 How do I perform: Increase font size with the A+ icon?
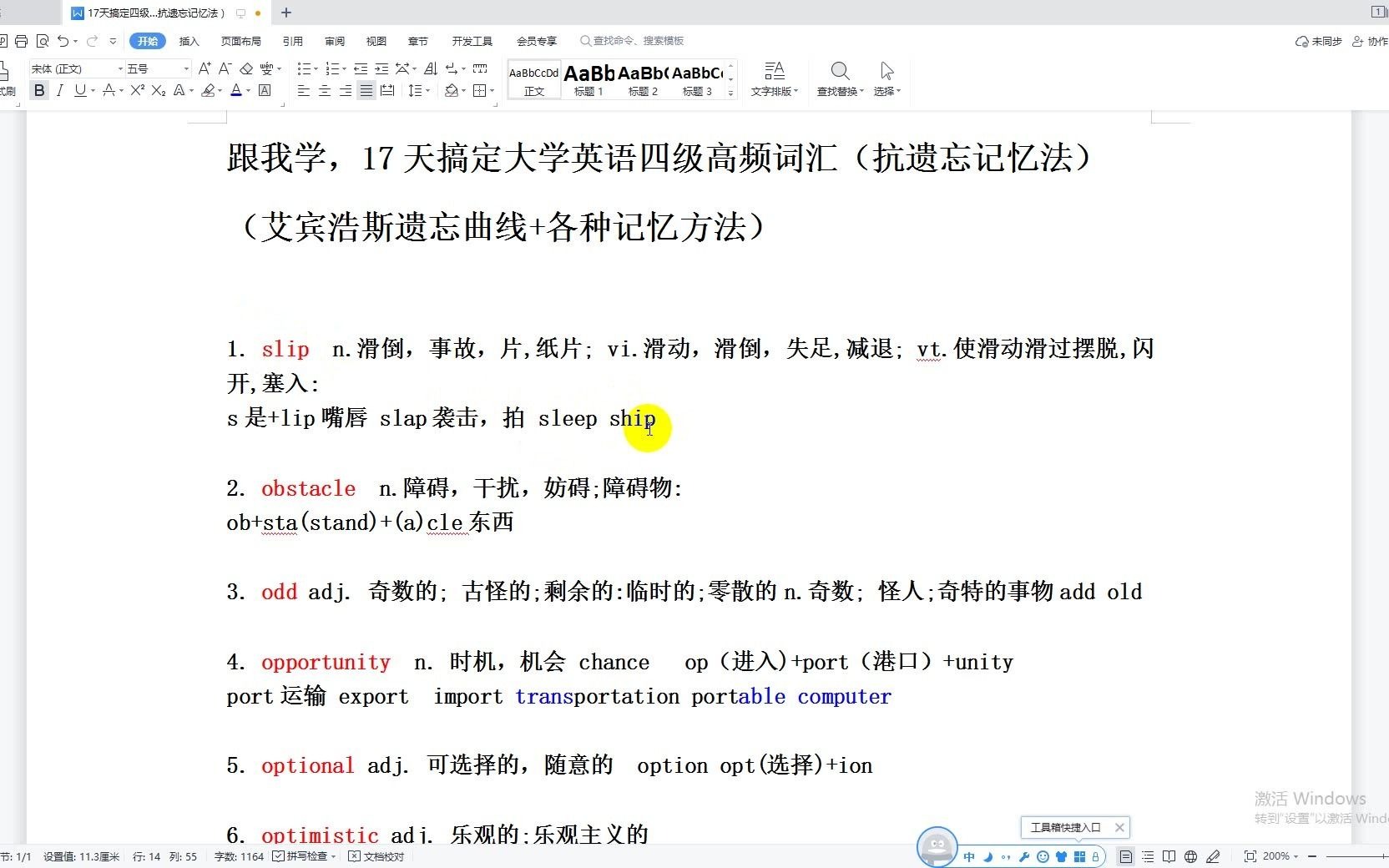205,68
